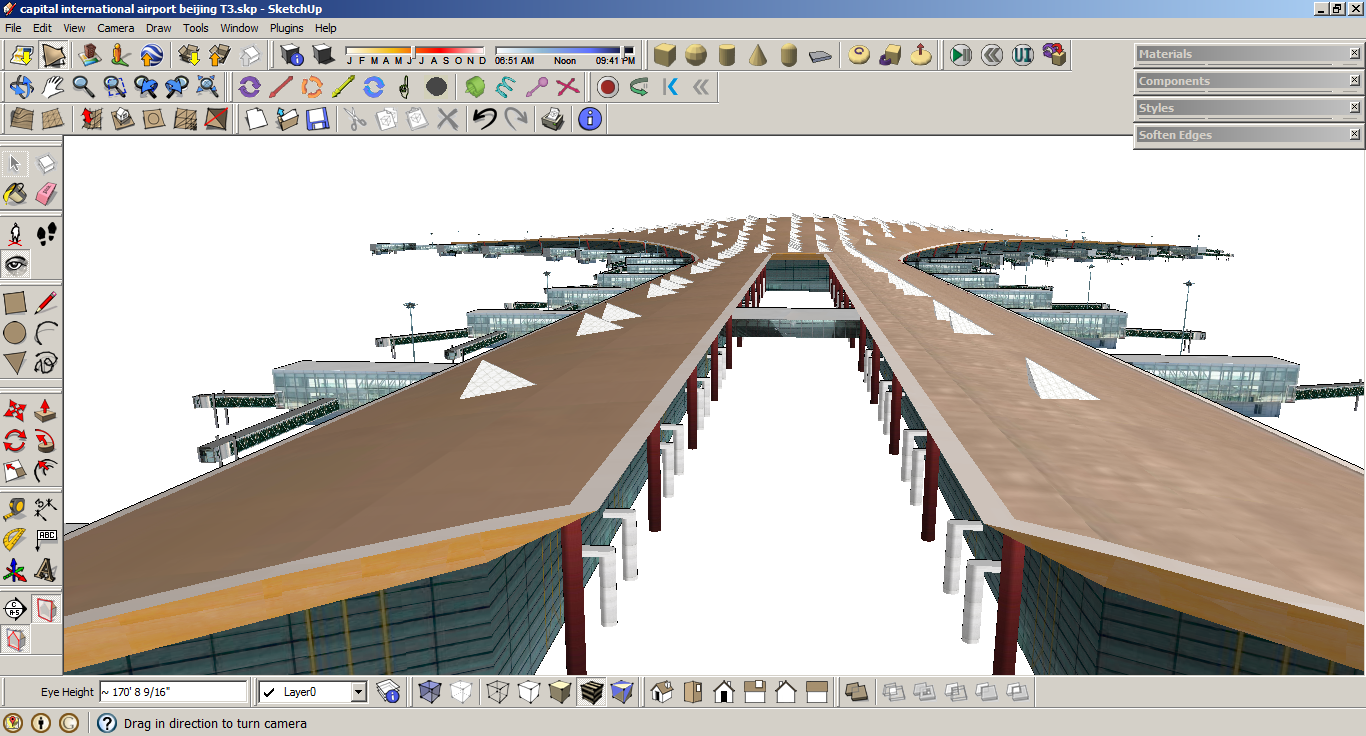1366x736 pixels.
Task: Expand the Components panel
Action: point(1249,81)
